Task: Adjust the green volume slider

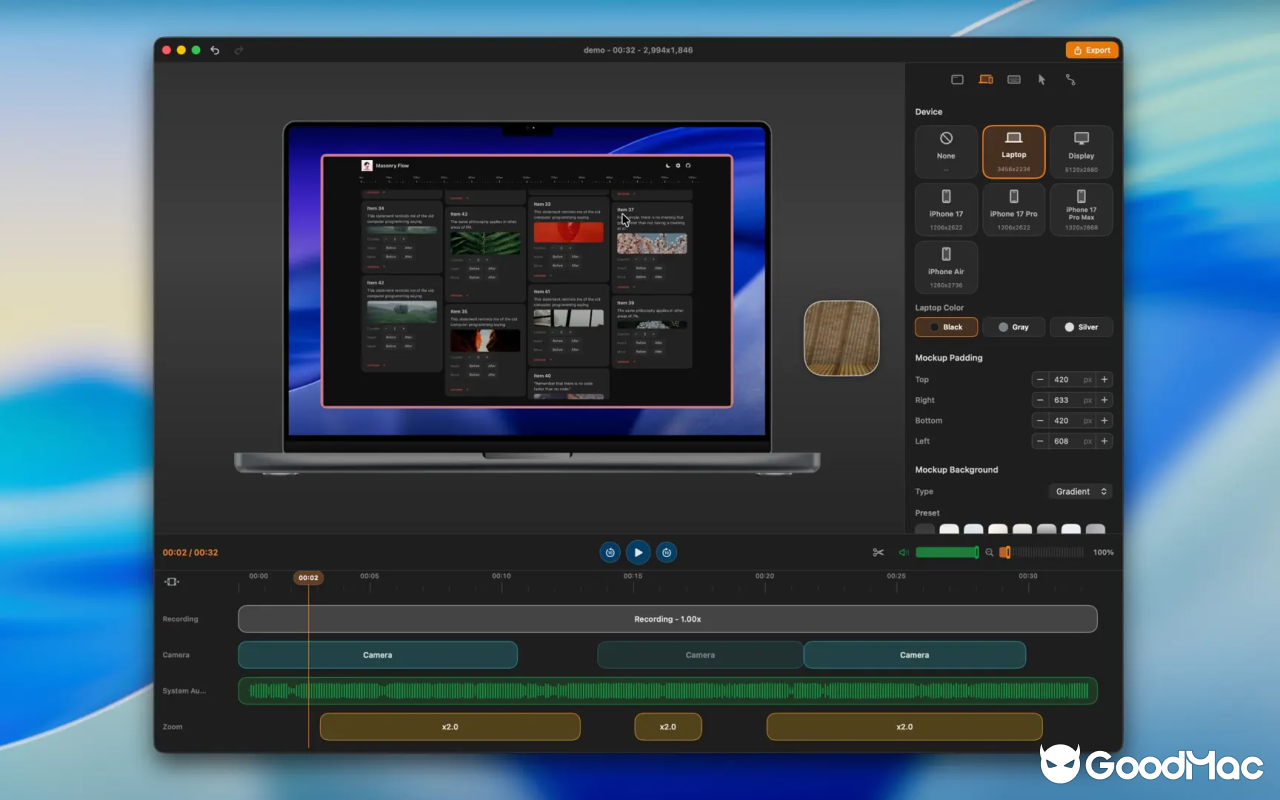Action: coord(947,552)
